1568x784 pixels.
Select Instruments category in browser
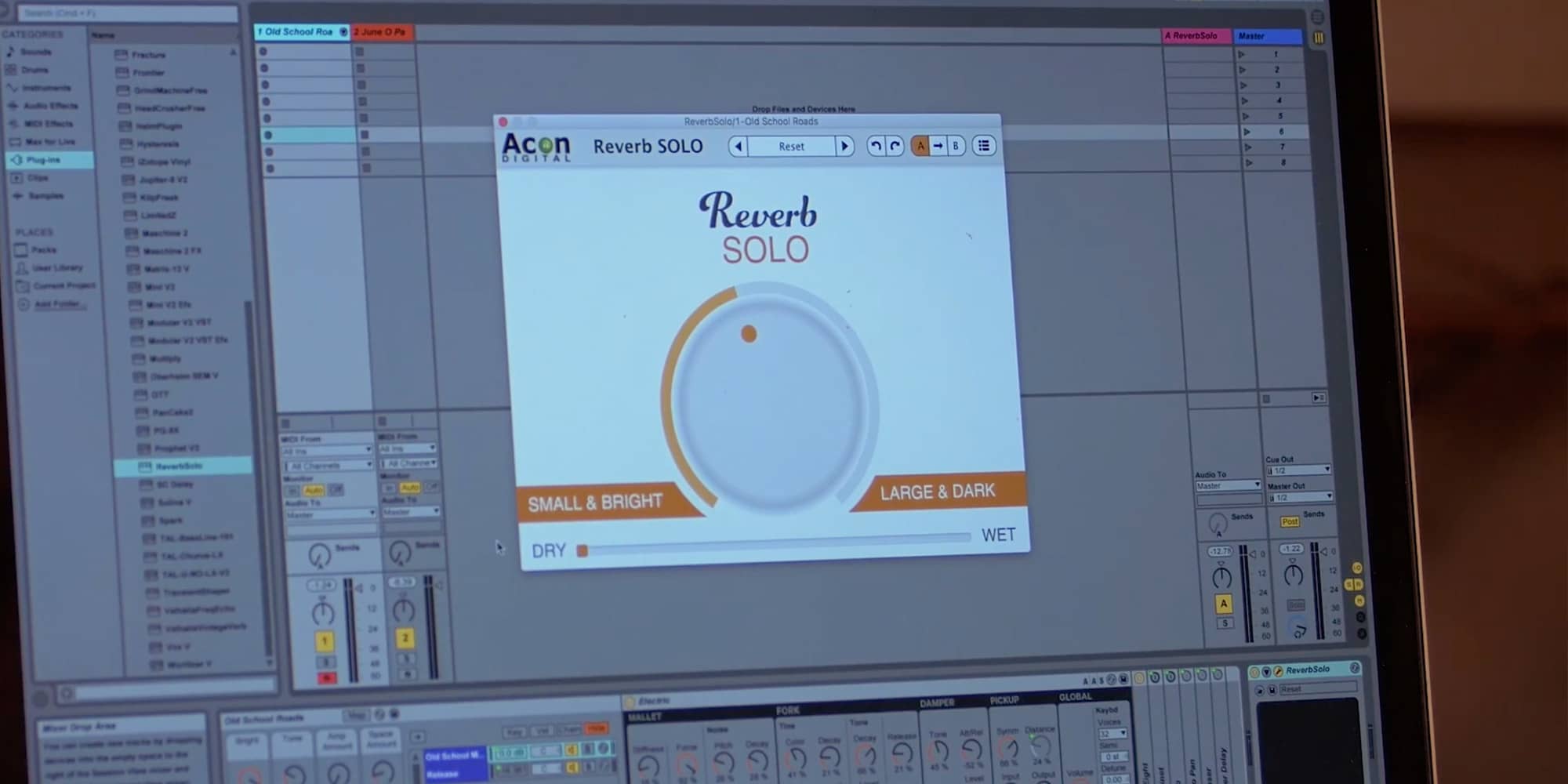(x=45, y=88)
